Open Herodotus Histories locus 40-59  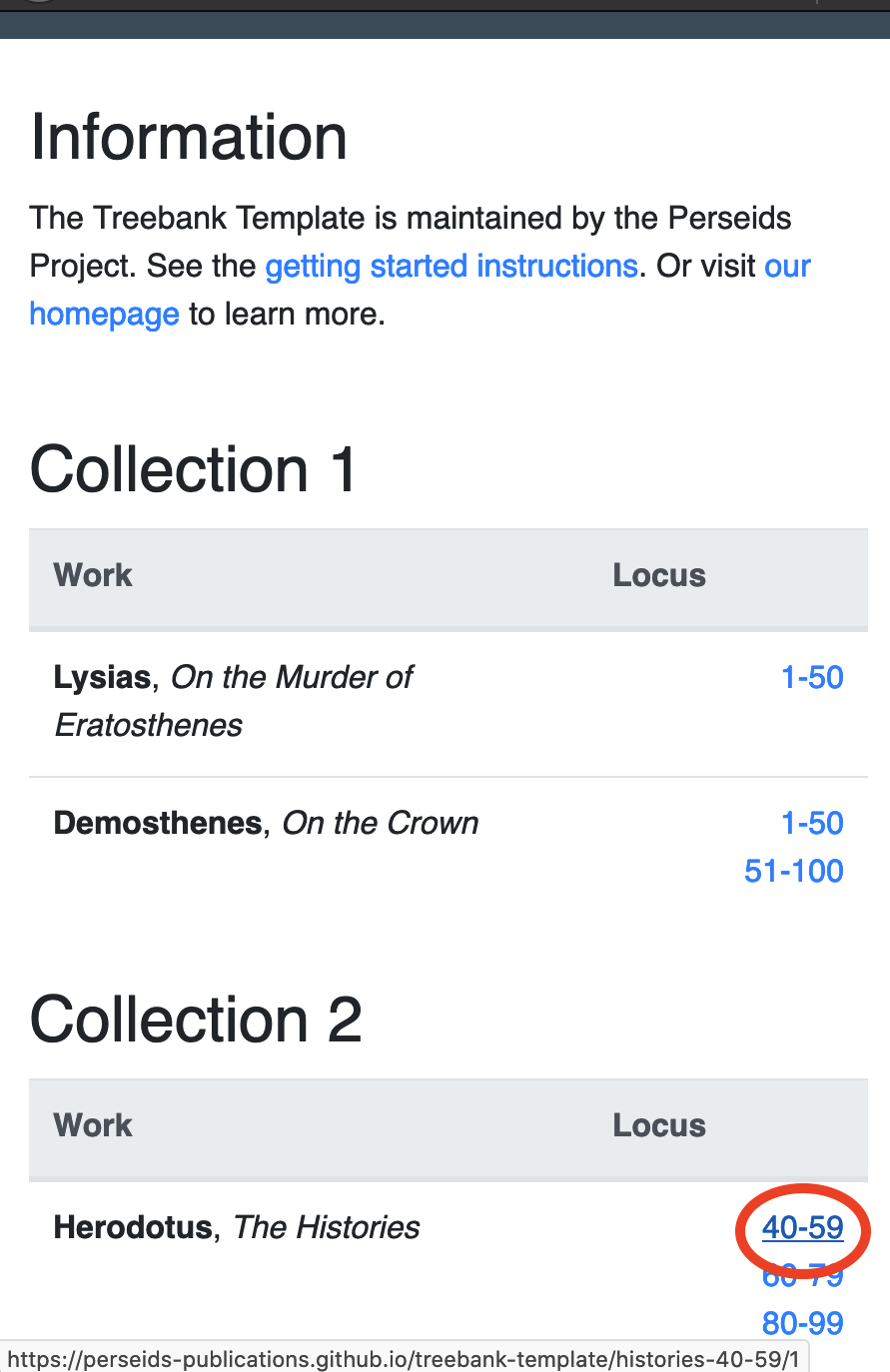point(802,1228)
